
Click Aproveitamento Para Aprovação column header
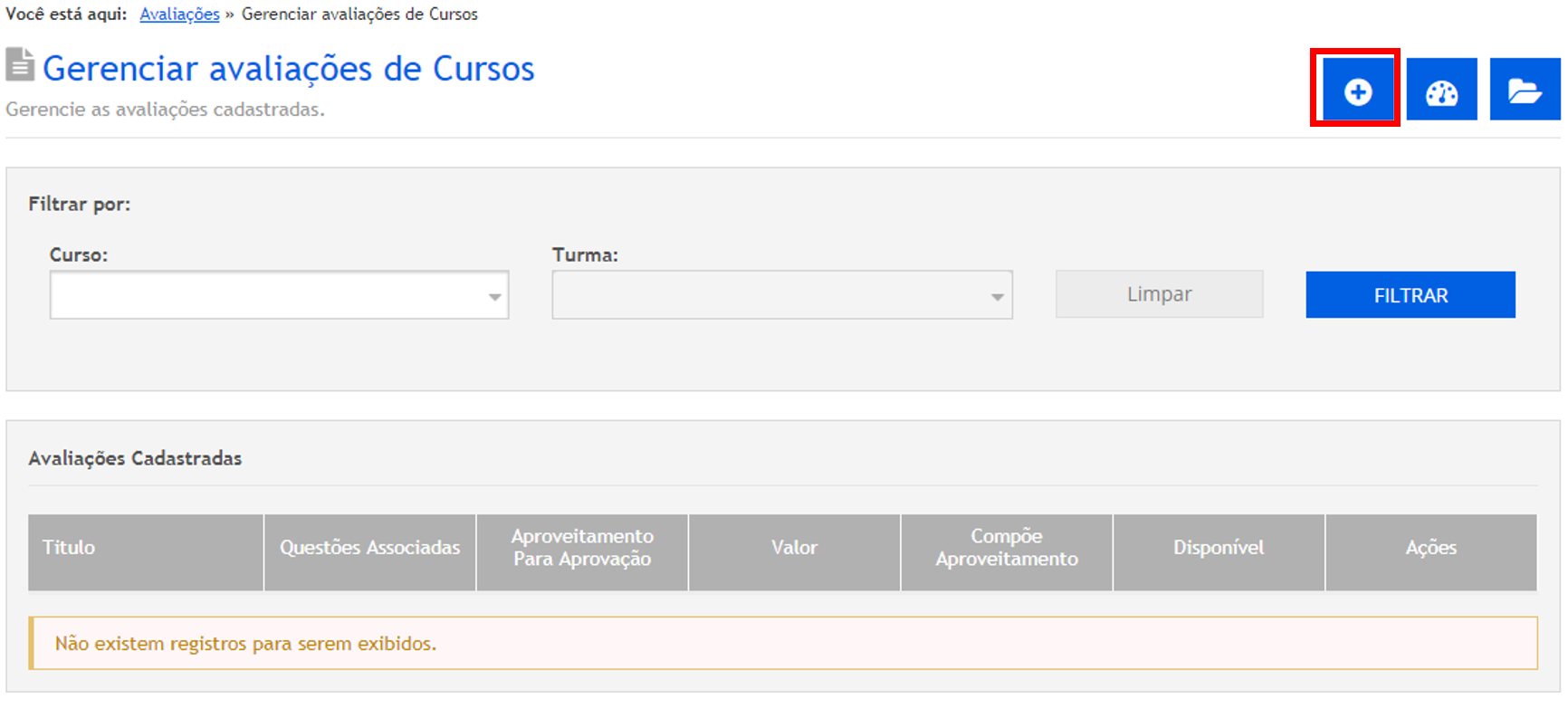click(x=582, y=548)
